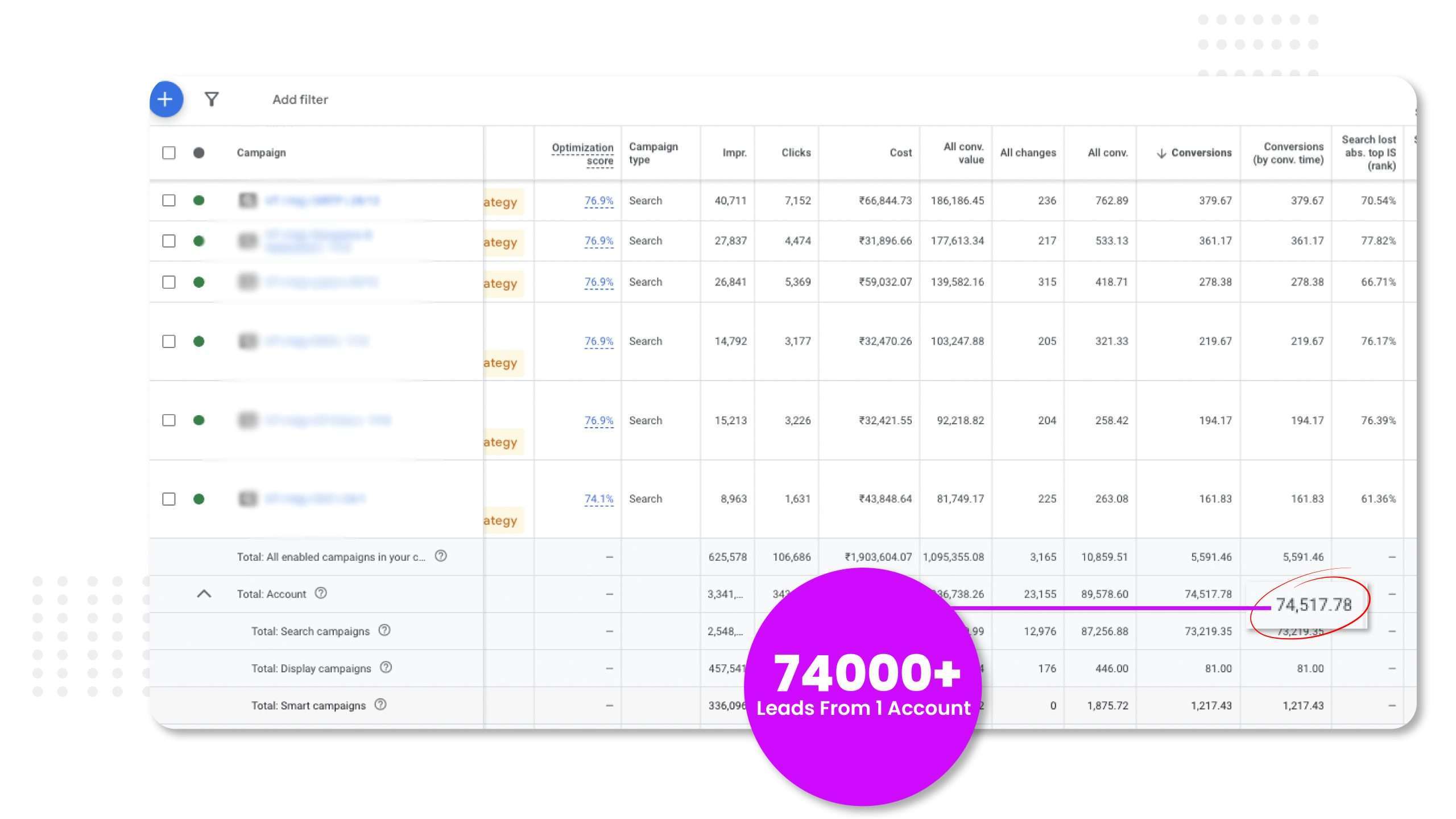Click the Cost column header

900,152
